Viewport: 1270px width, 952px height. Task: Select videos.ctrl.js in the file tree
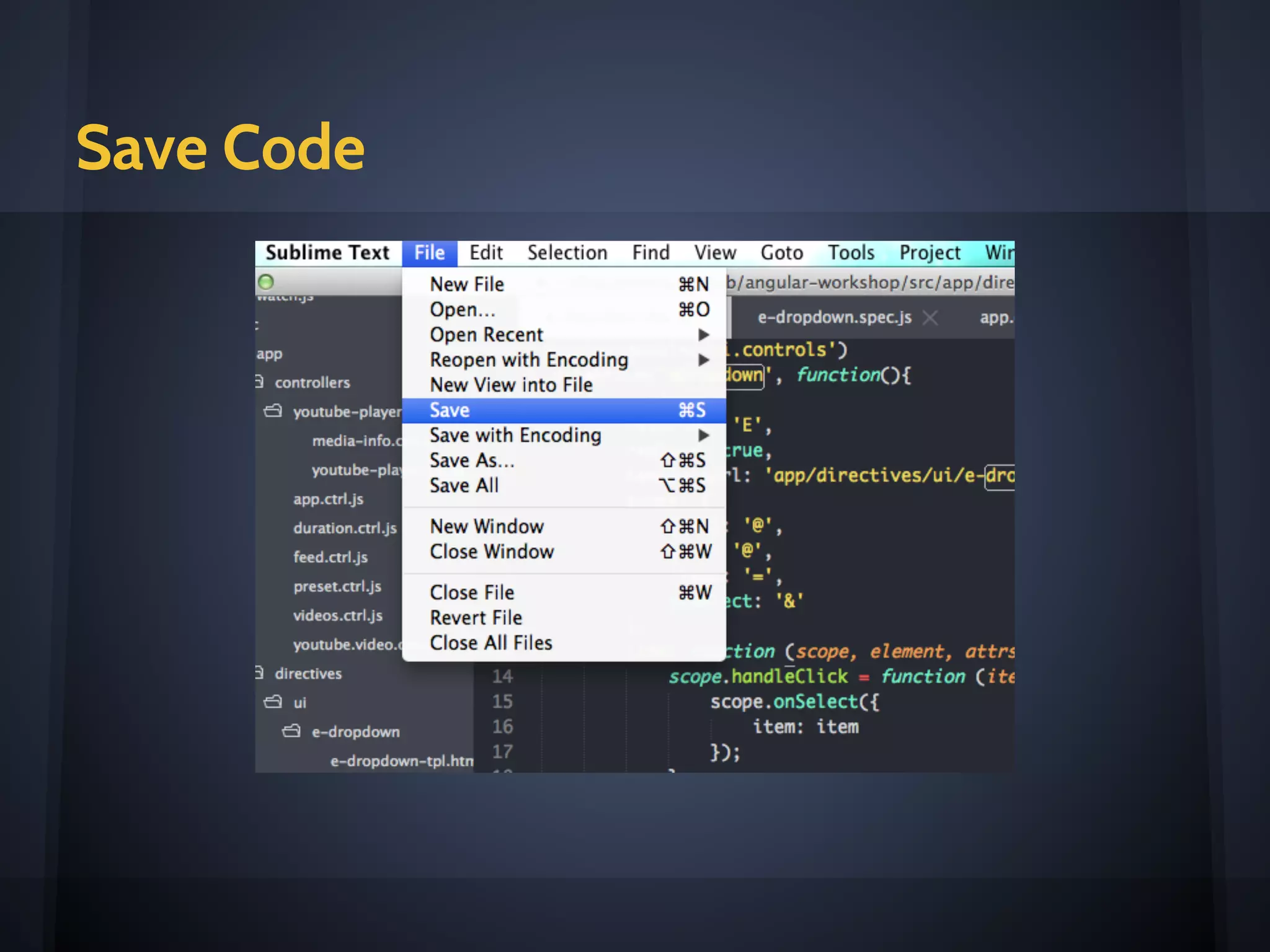coord(338,615)
